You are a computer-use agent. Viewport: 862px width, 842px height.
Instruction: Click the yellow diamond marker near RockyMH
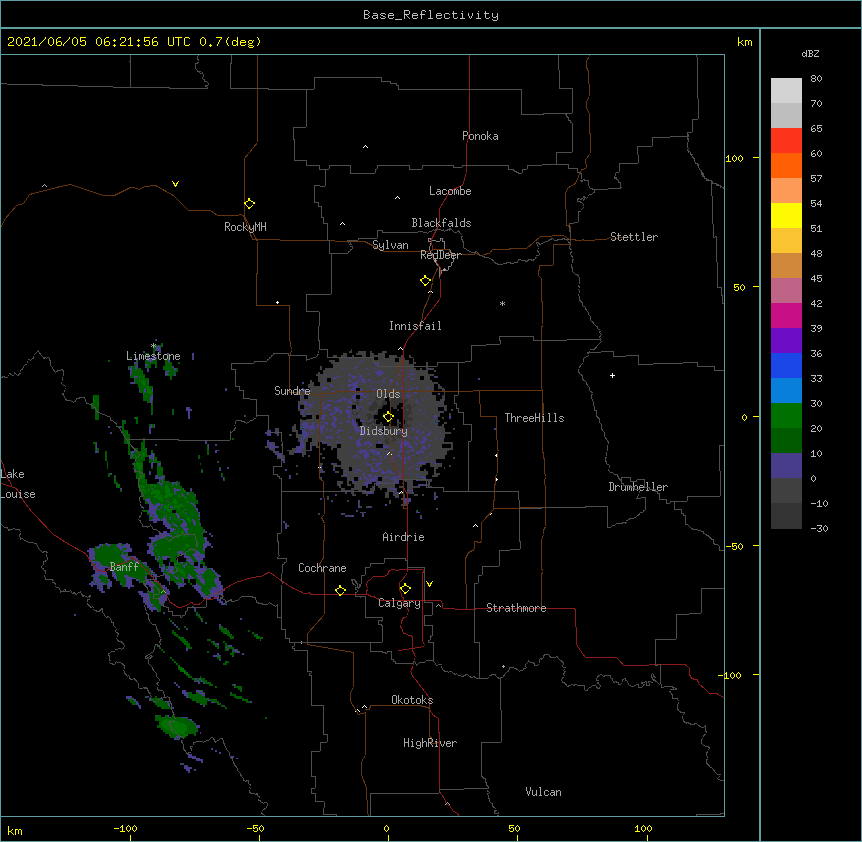tap(249, 204)
